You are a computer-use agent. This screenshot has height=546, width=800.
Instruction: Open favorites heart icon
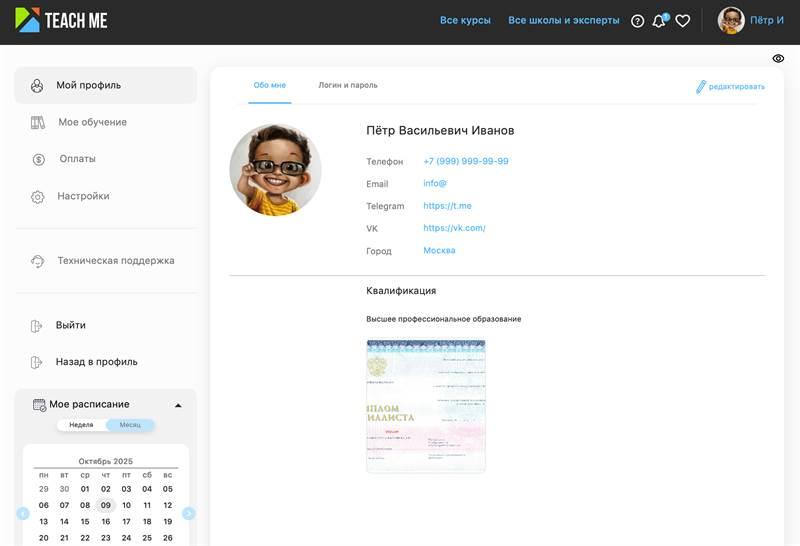[683, 21]
